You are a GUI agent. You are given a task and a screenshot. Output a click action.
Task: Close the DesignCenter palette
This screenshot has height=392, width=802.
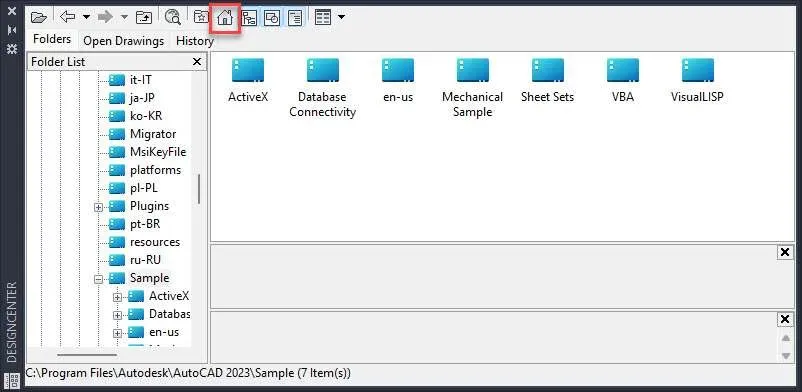coord(11,11)
